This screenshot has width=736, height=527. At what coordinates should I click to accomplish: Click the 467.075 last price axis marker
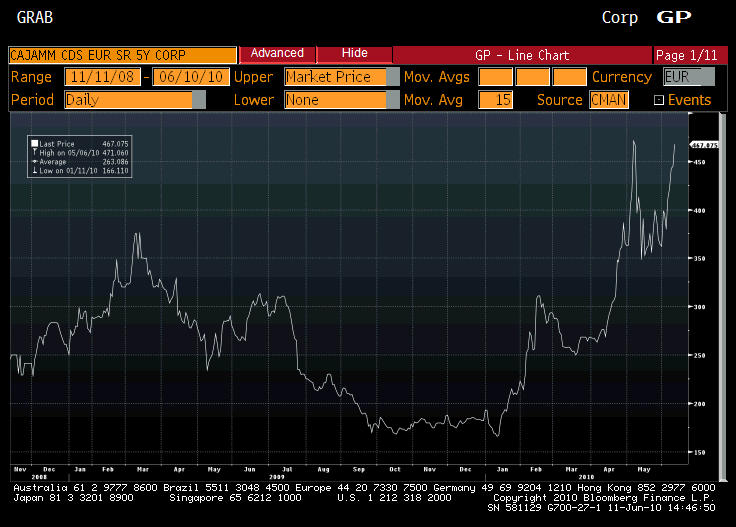coord(704,145)
